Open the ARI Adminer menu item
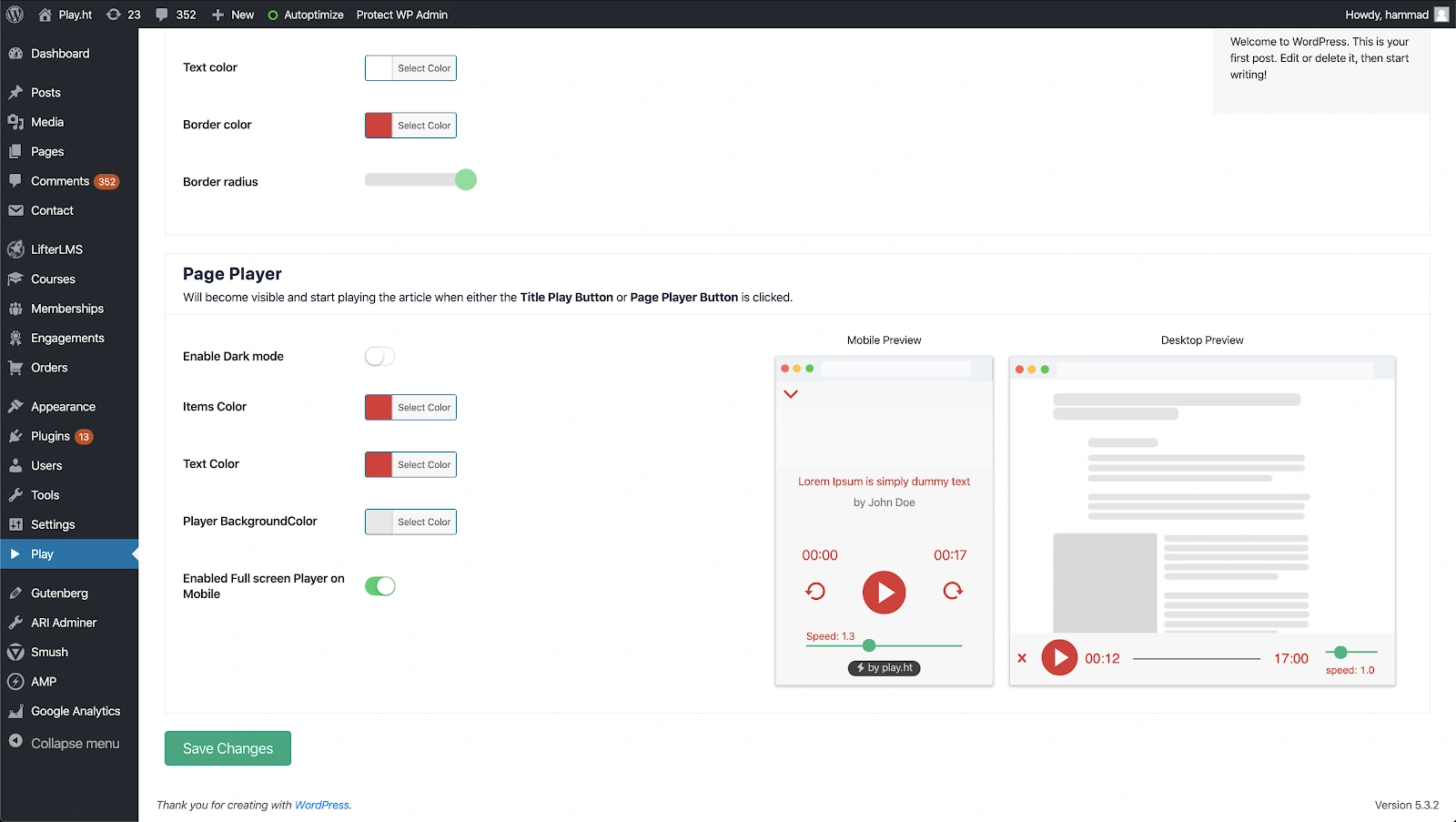This screenshot has width=1456, height=822. tap(69, 623)
